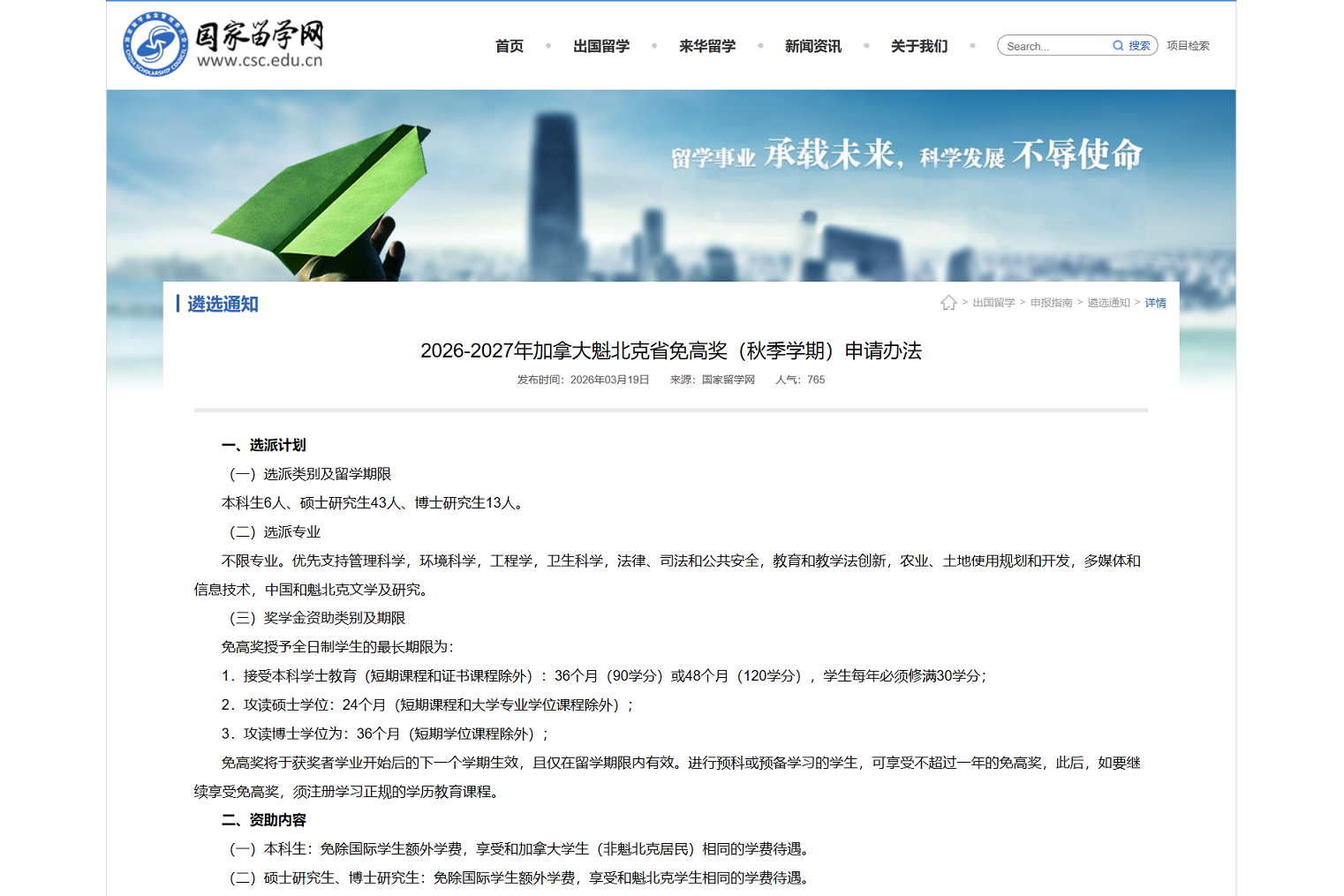Click the www.csc.edu.cn URL under the logo

[260, 61]
